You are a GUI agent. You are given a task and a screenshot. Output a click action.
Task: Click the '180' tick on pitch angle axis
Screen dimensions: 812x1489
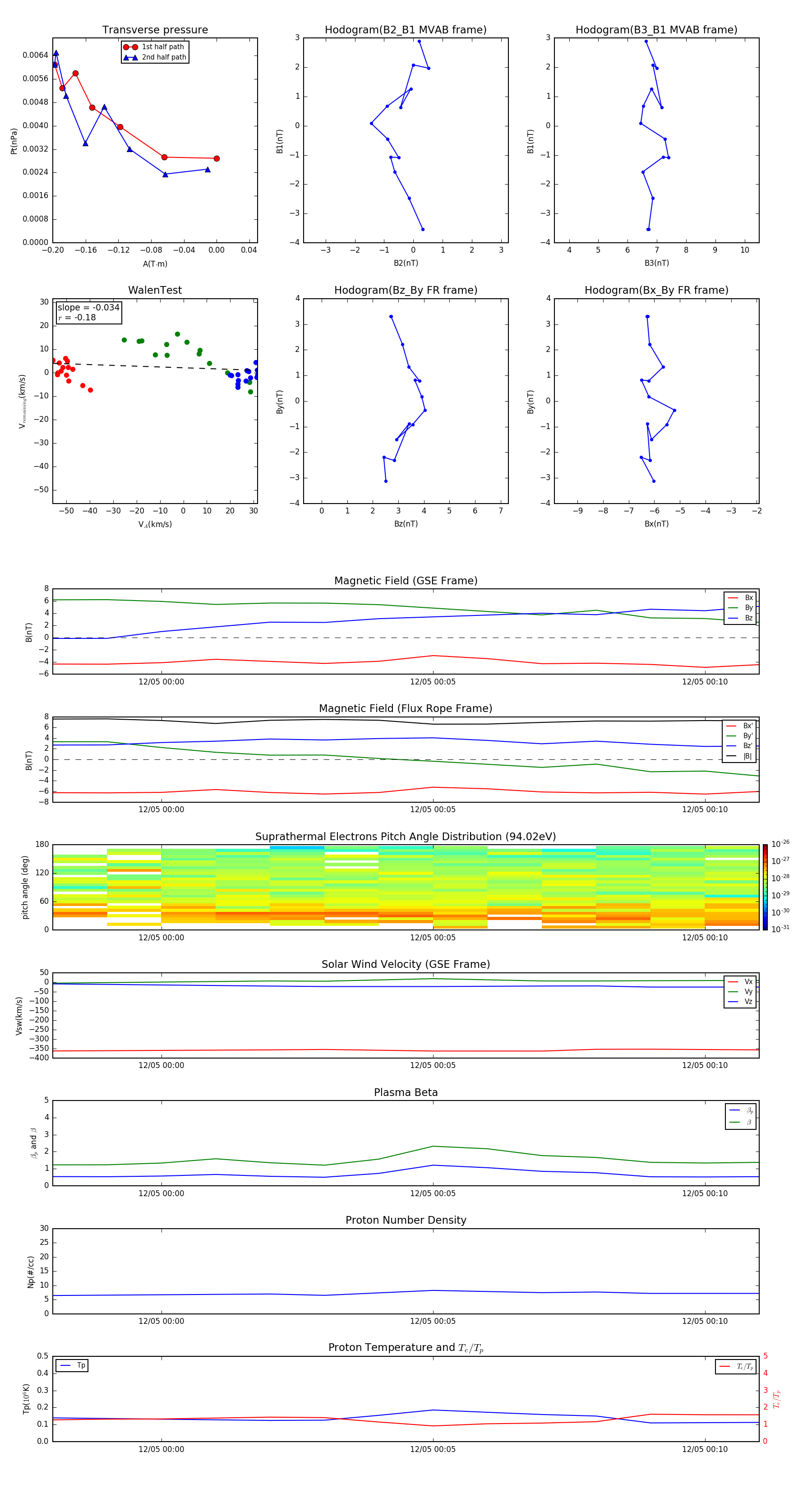tap(42, 845)
